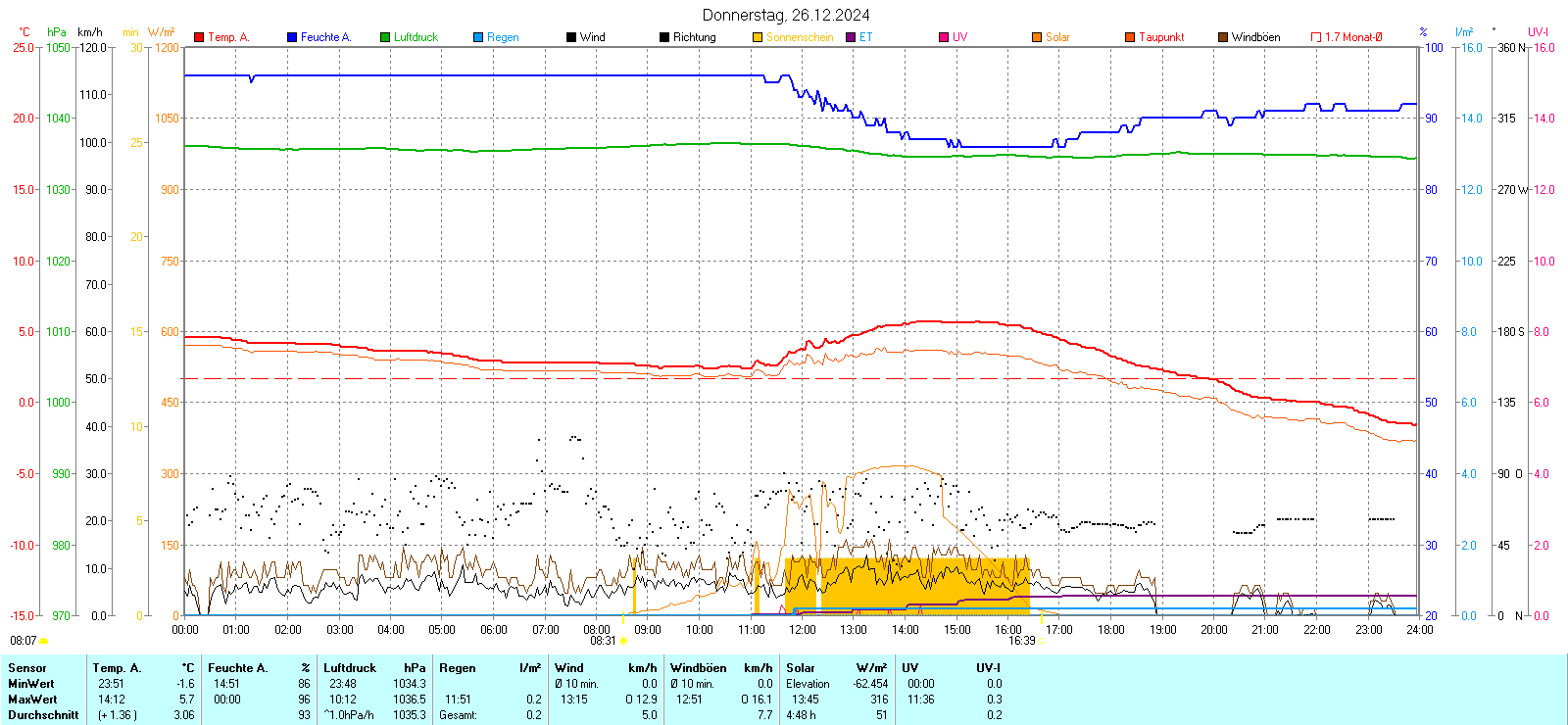Click the Richtung legend label
Image resolution: width=1568 pixels, height=725 pixels.
[x=694, y=37]
